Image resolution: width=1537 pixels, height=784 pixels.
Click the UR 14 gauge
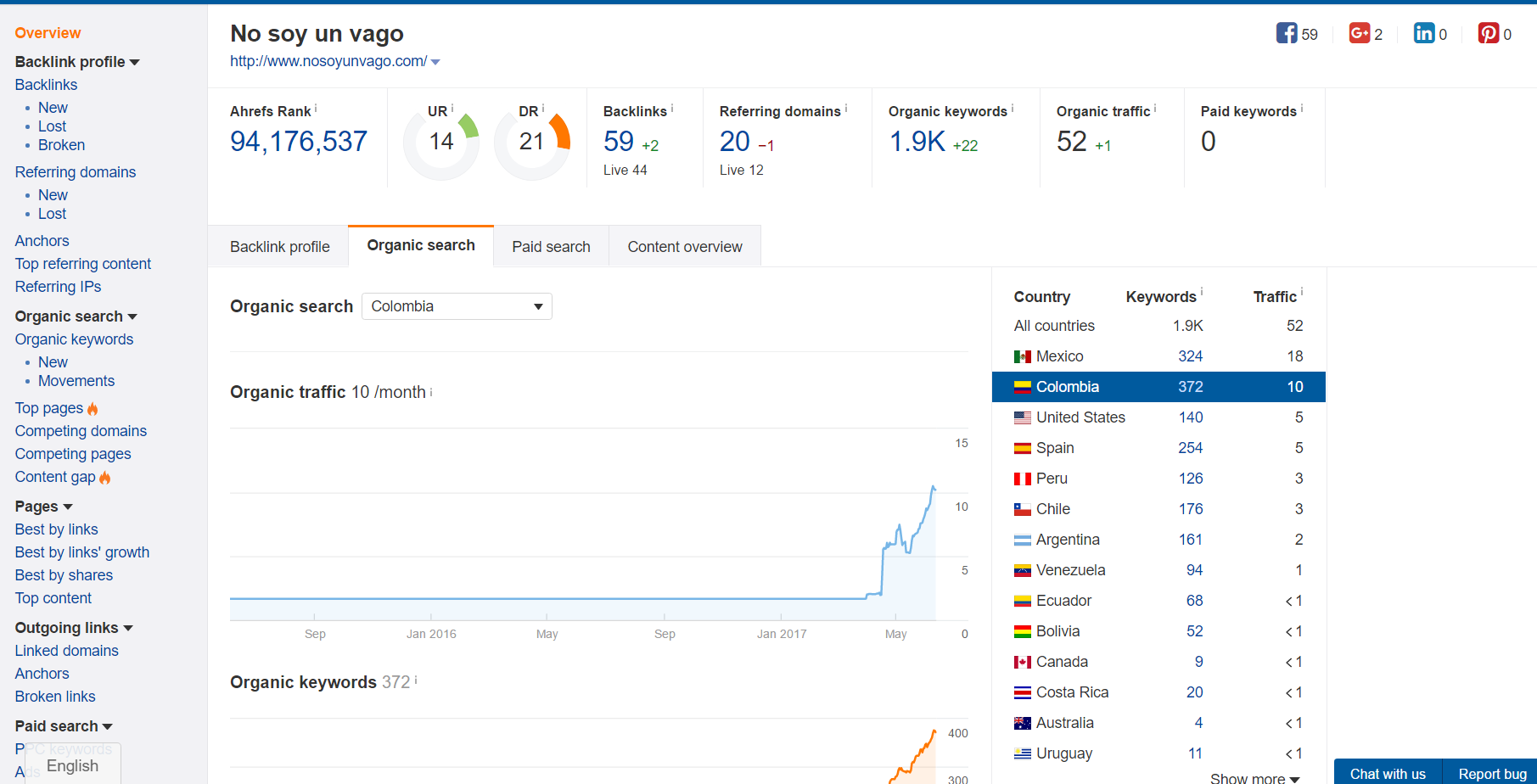441,141
